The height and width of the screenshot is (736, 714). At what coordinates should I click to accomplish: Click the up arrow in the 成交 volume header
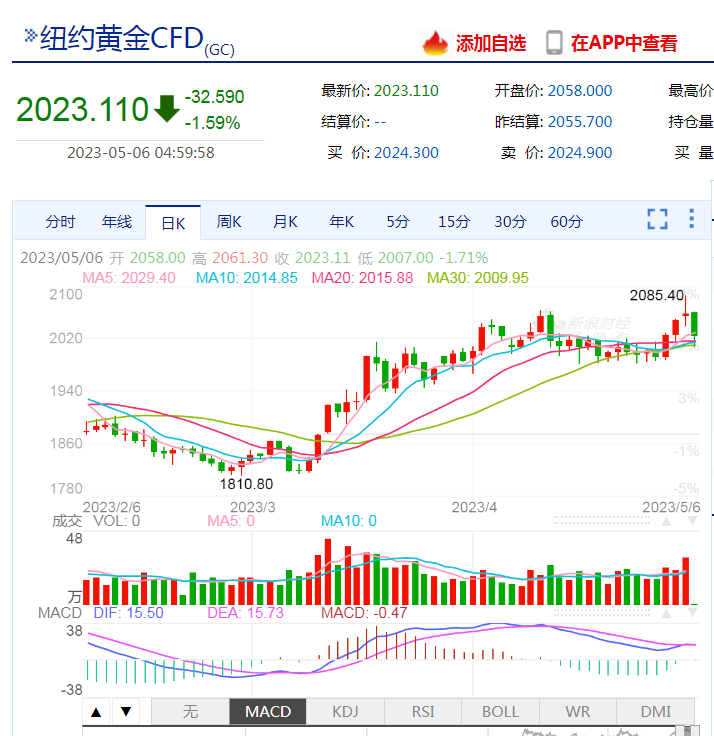[x=666, y=521]
